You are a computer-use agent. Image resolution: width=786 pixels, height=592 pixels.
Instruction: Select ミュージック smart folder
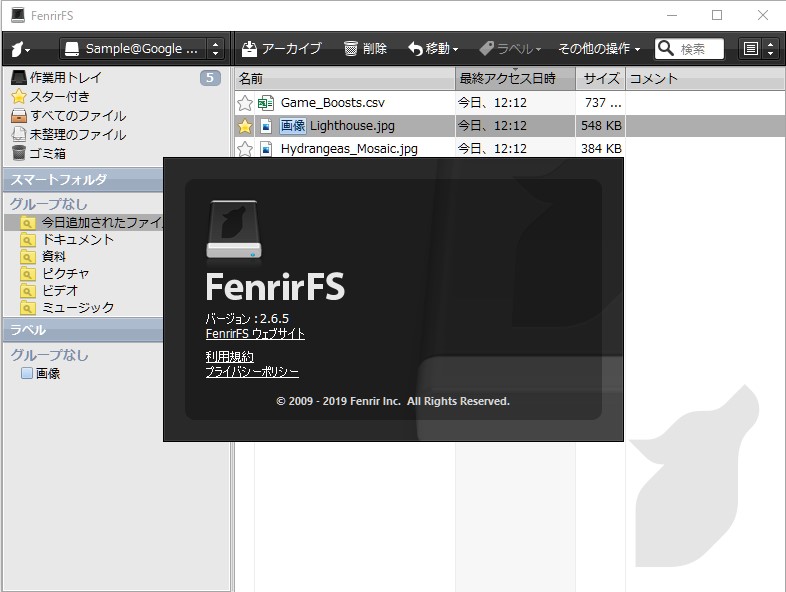point(67,308)
